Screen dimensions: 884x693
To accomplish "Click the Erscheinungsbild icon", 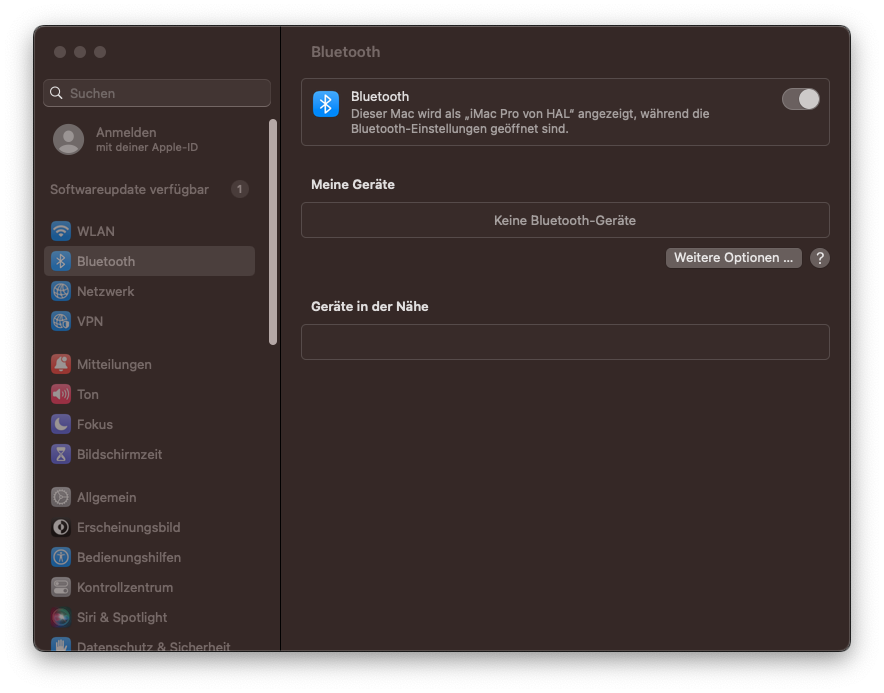I will [x=61, y=527].
